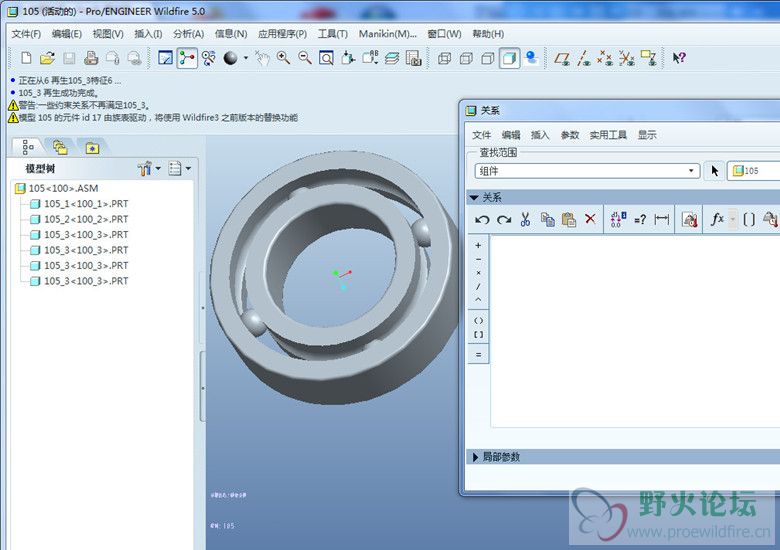Switch to the favorites navigator tab
This screenshot has height=550, width=780.
(x=92, y=148)
